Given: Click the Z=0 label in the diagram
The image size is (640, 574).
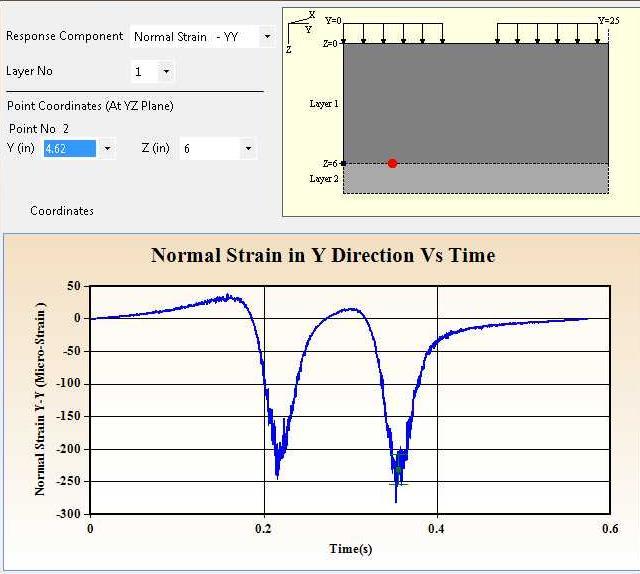Looking at the screenshot, I should 330,43.
